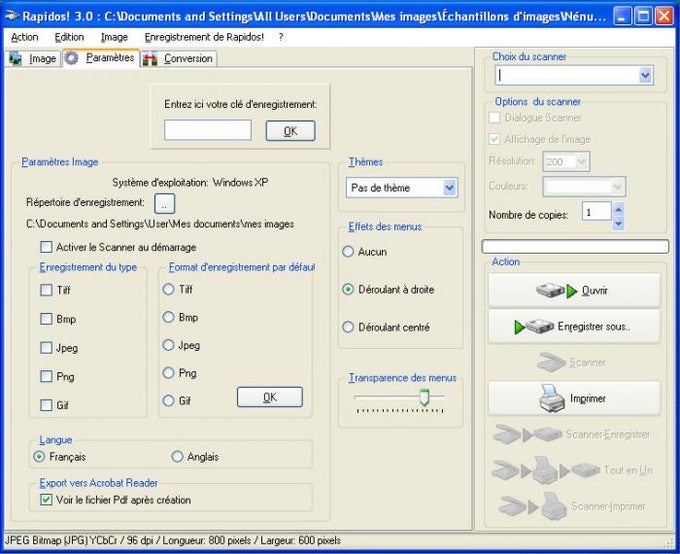Open the Couleurs dropdown
The width and height of the screenshot is (680, 554).
tap(617, 187)
